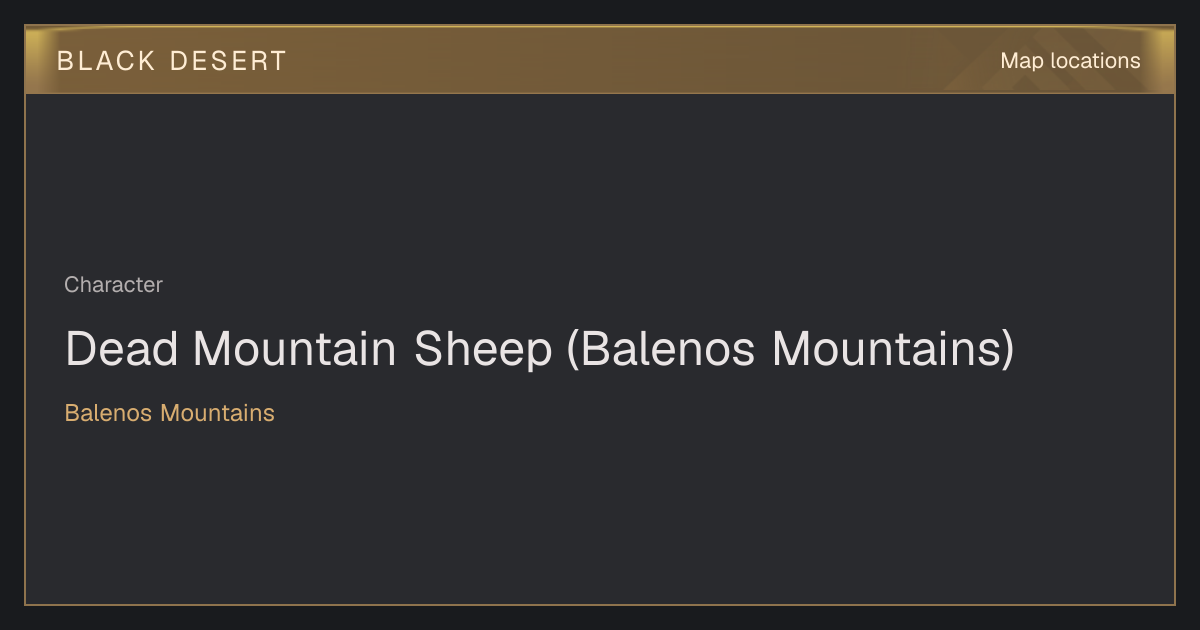The height and width of the screenshot is (630, 1200).
Task: Click the word Sheep in the title
Action: click(484, 350)
